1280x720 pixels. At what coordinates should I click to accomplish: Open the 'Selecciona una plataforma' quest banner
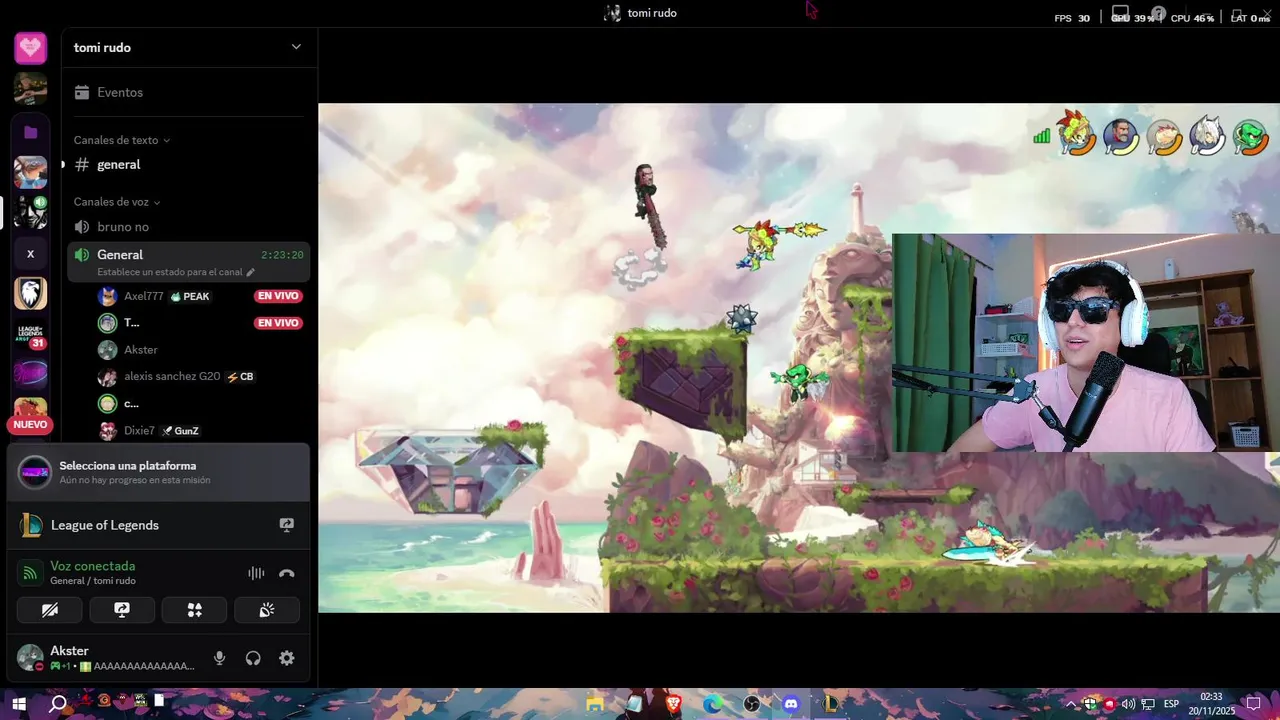158,472
